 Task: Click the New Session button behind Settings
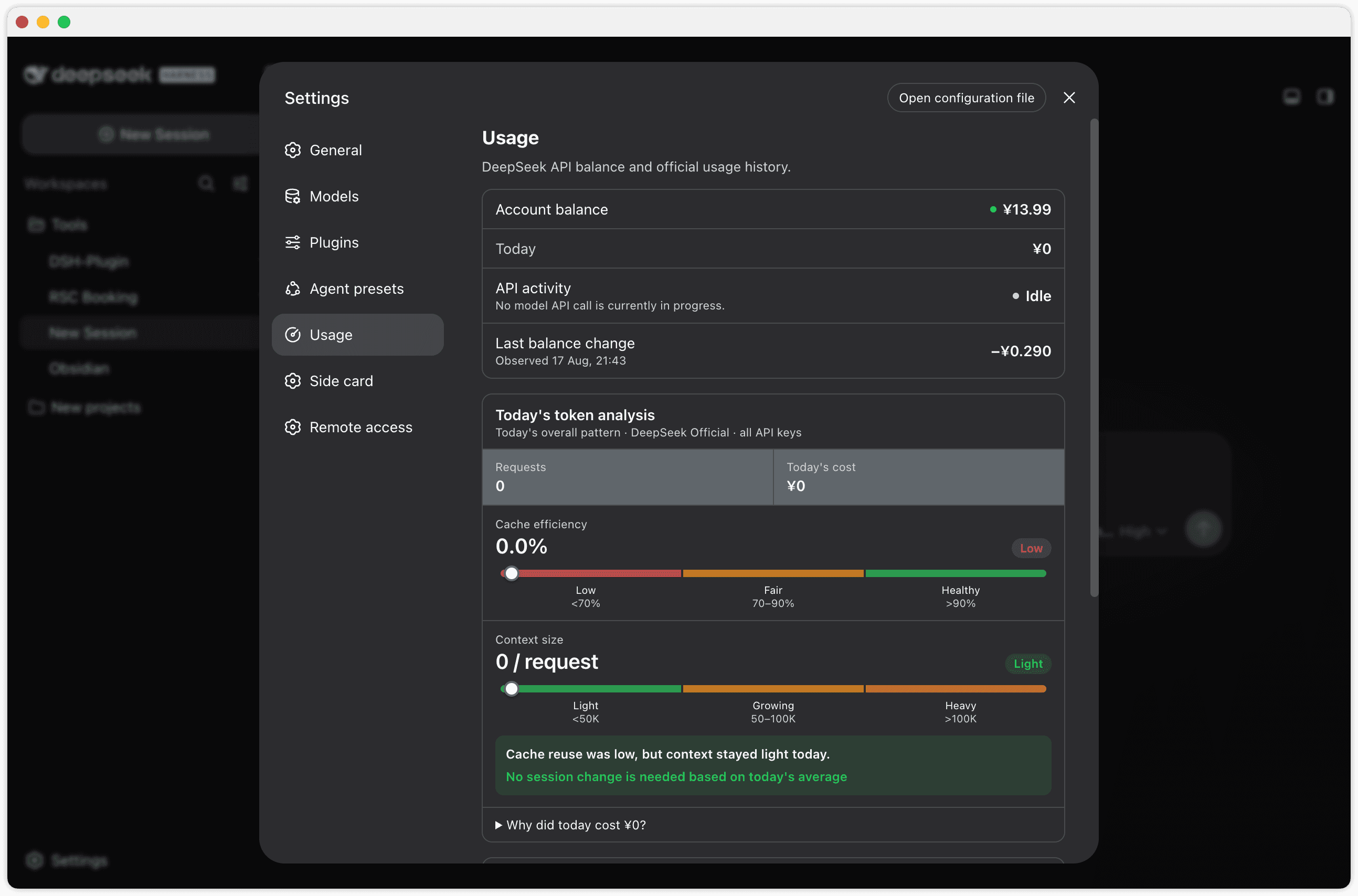tap(141, 134)
